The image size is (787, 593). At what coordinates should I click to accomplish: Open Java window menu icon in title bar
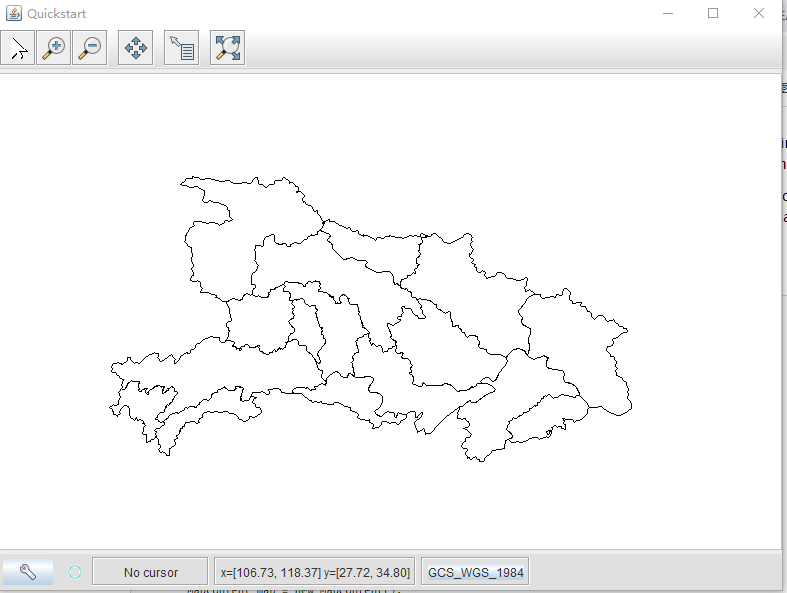[x=13, y=13]
